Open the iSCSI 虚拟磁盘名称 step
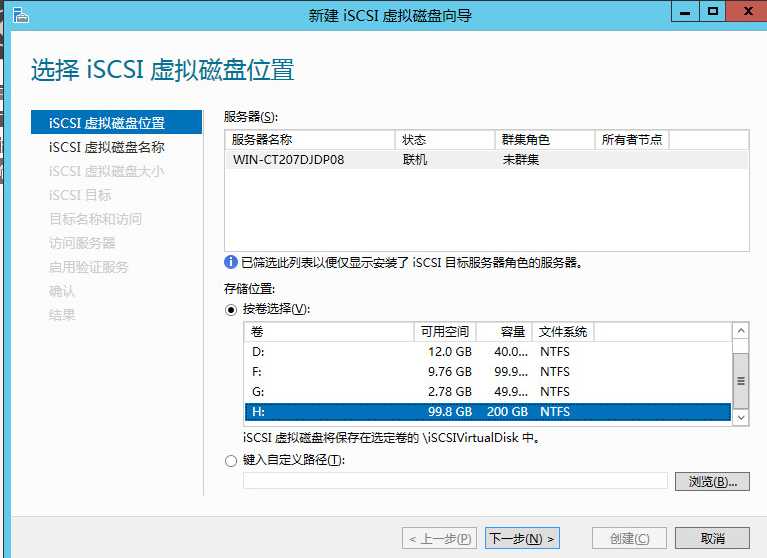The image size is (767, 558). (x=107, y=147)
